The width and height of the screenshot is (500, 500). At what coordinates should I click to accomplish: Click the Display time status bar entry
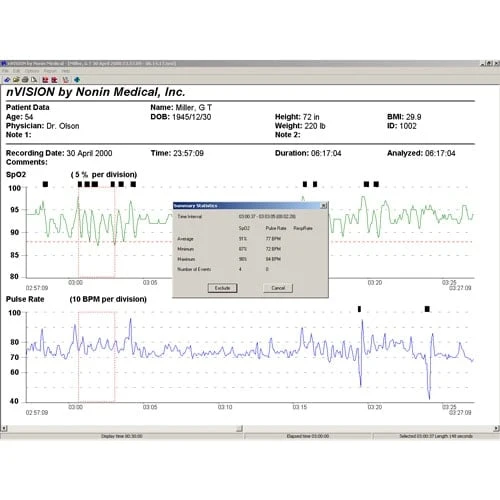coord(122,436)
